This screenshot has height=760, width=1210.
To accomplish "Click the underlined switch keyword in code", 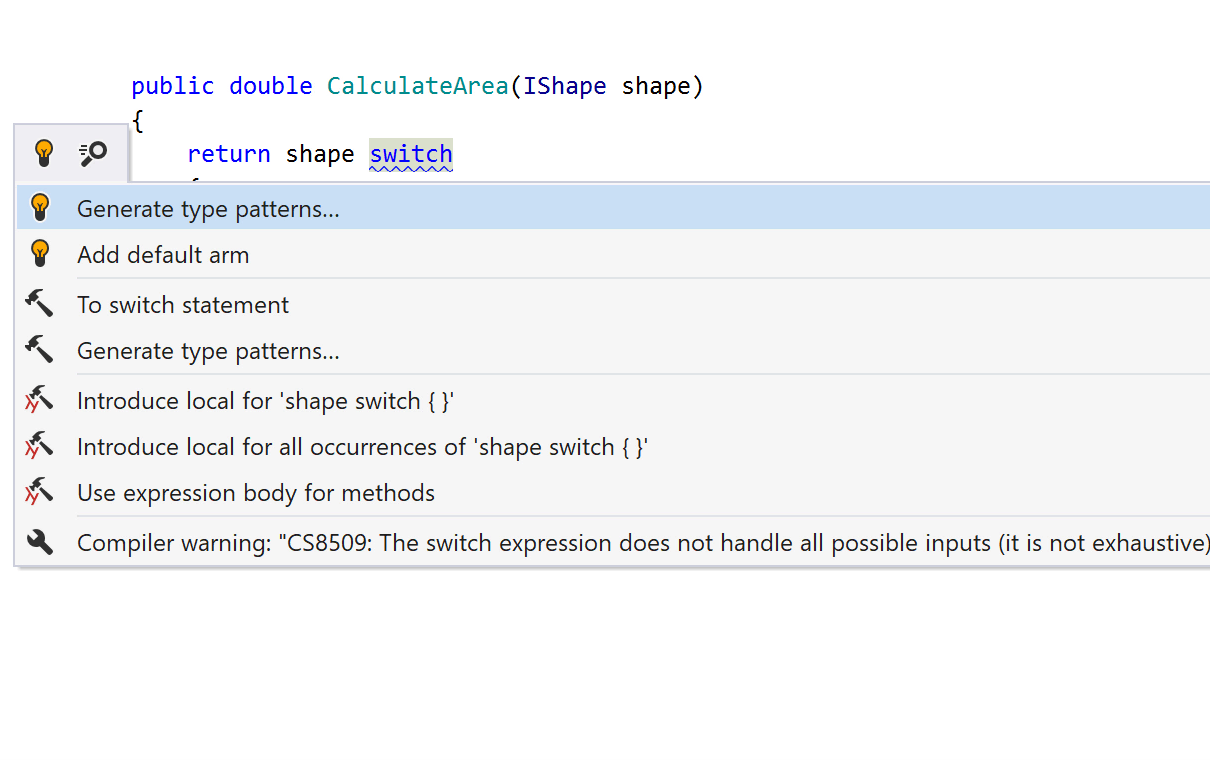I will (x=411, y=154).
